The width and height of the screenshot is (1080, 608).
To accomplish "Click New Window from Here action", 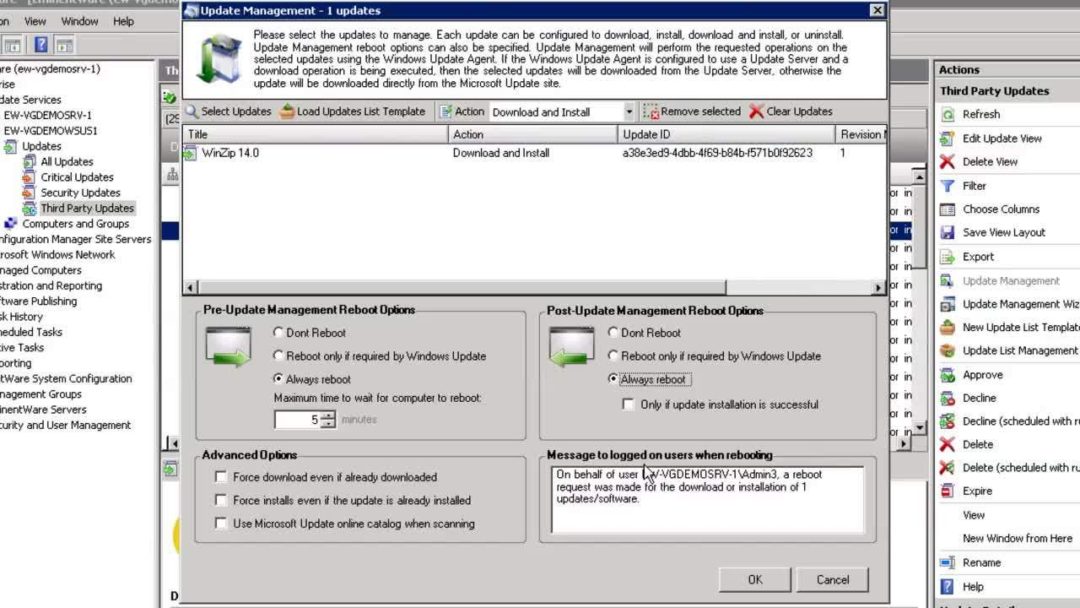I will (1017, 538).
